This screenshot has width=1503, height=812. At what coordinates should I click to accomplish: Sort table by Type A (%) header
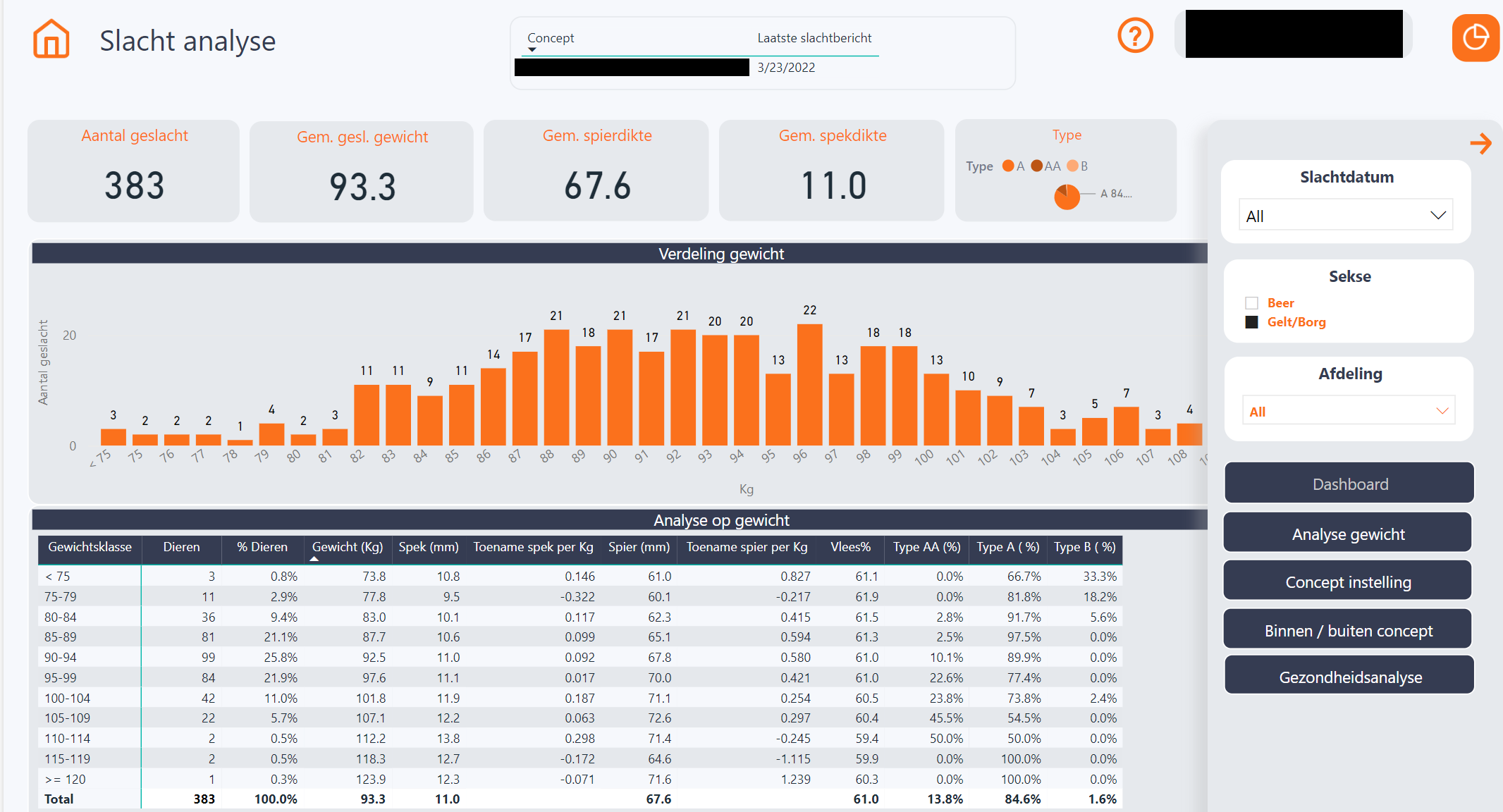click(x=1007, y=547)
